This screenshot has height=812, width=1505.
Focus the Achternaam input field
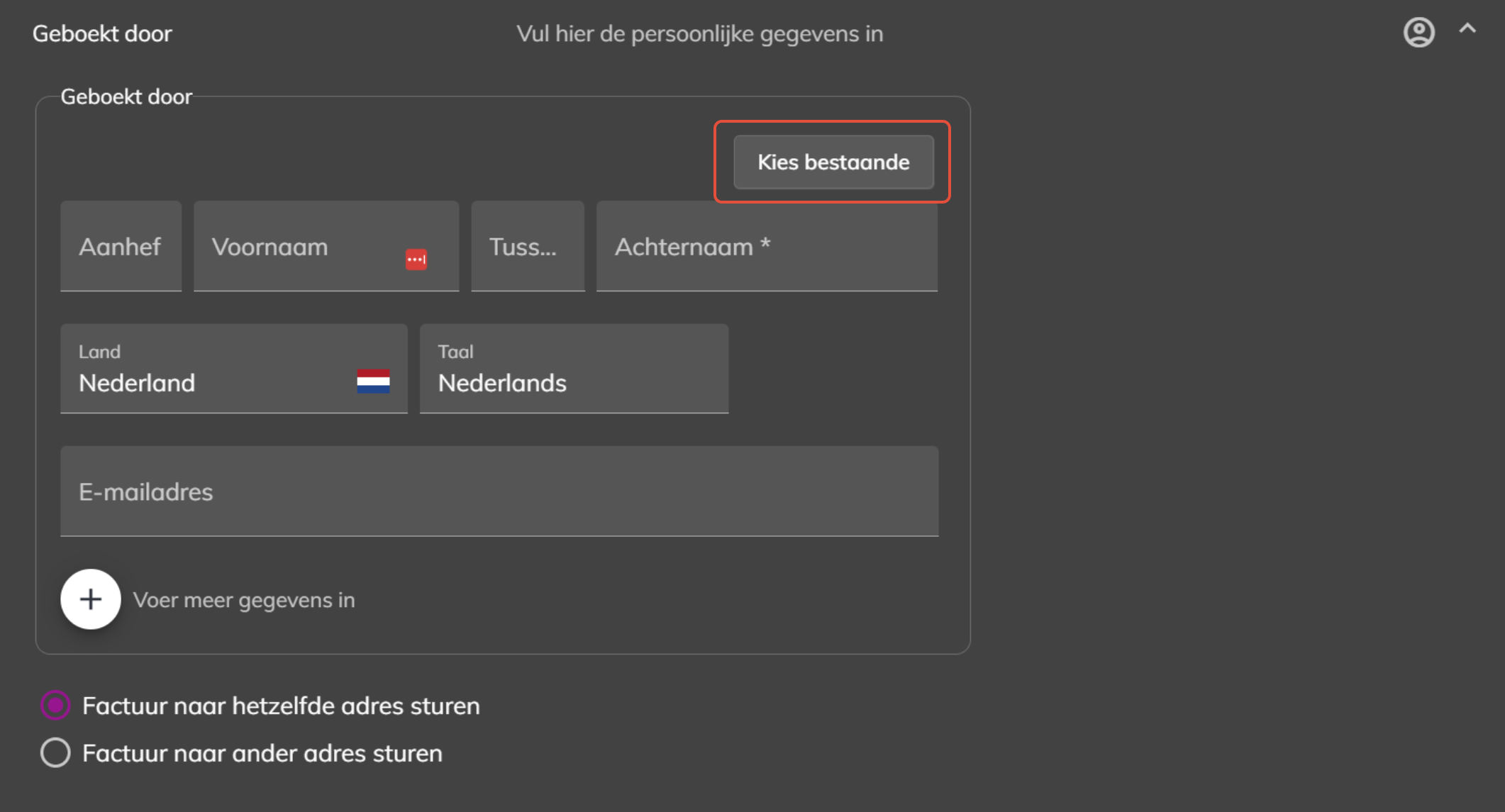click(767, 246)
